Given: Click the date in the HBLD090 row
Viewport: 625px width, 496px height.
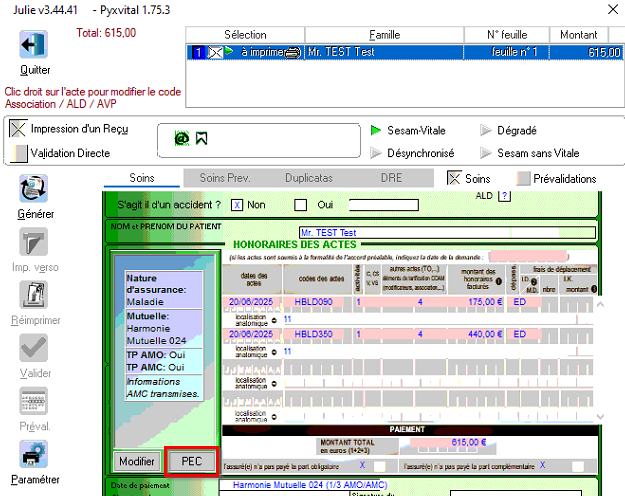Looking at the screenshot, I should [x=252, y=302].
